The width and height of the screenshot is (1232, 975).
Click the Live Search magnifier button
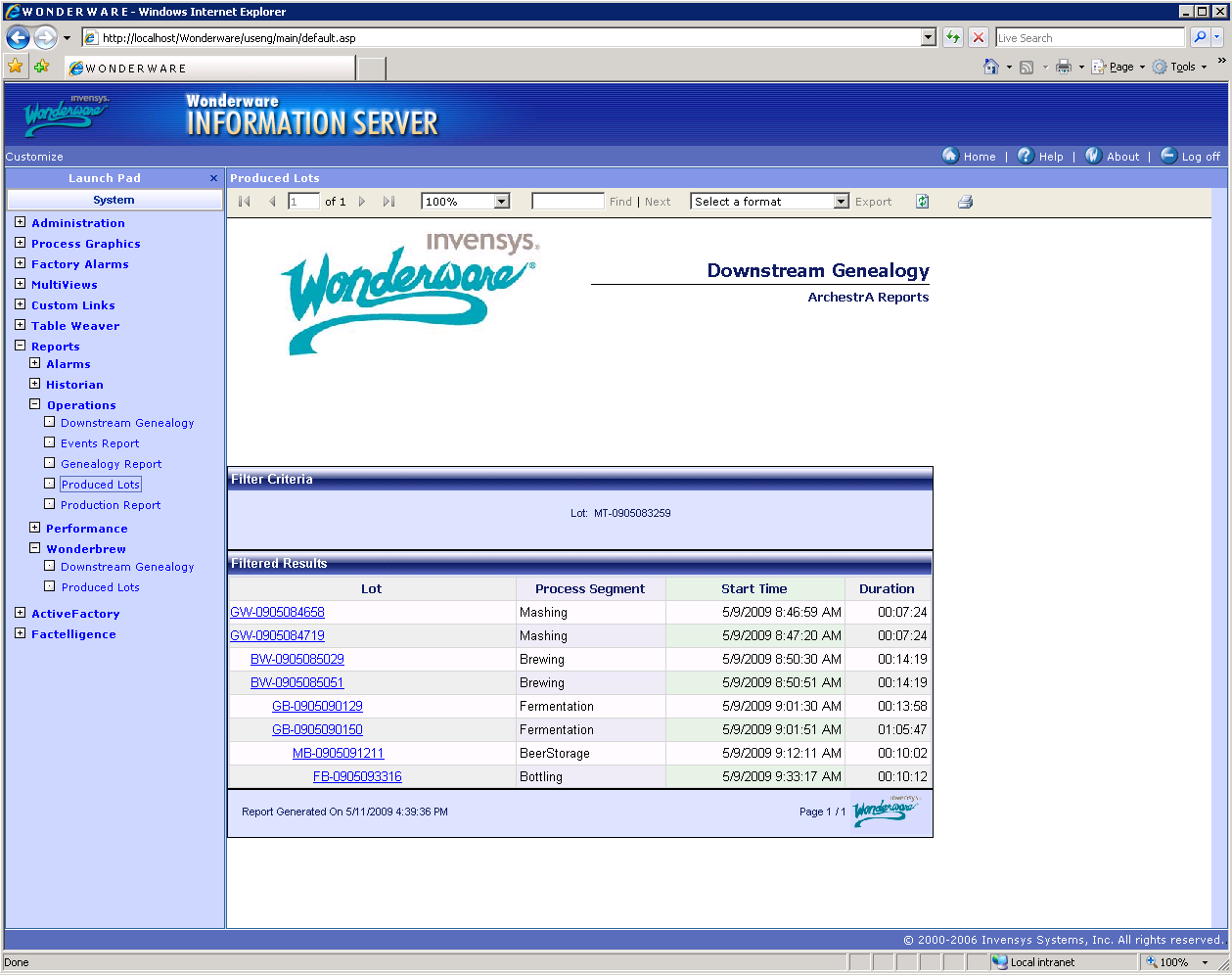[1200, 37]
